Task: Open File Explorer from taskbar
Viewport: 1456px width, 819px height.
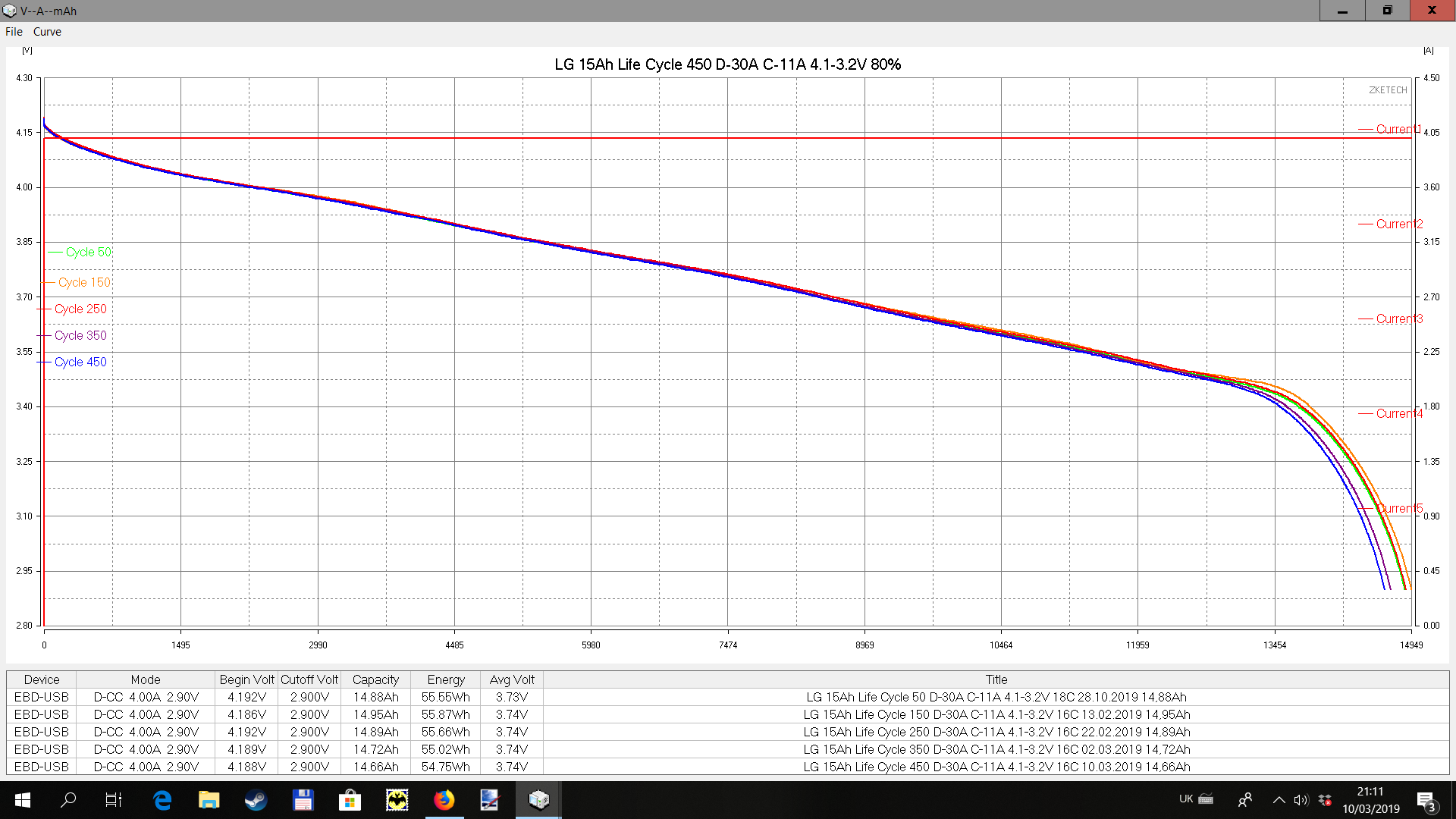Action: 209,800
